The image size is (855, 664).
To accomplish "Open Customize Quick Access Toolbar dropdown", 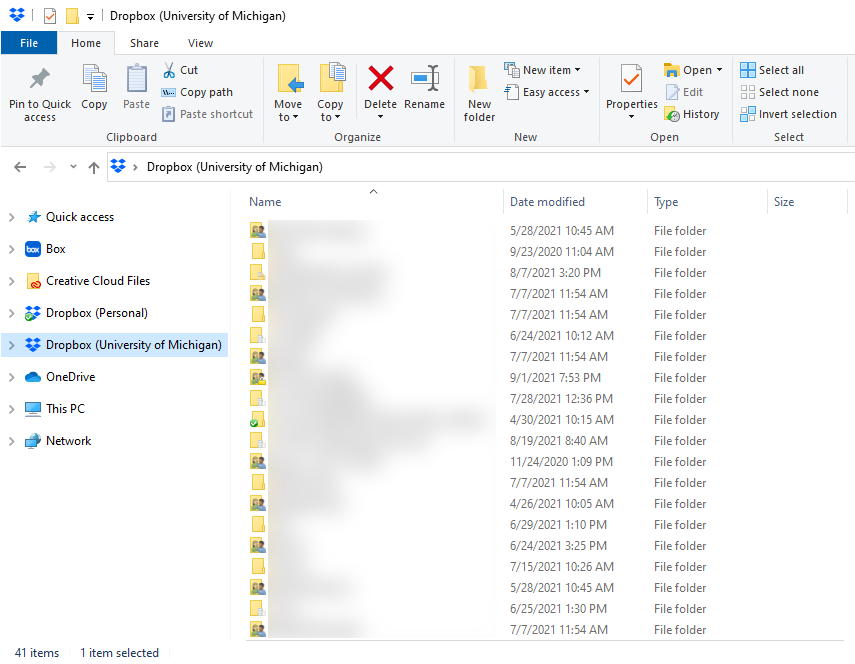I will pyautogui.click(x=91, y=17).
